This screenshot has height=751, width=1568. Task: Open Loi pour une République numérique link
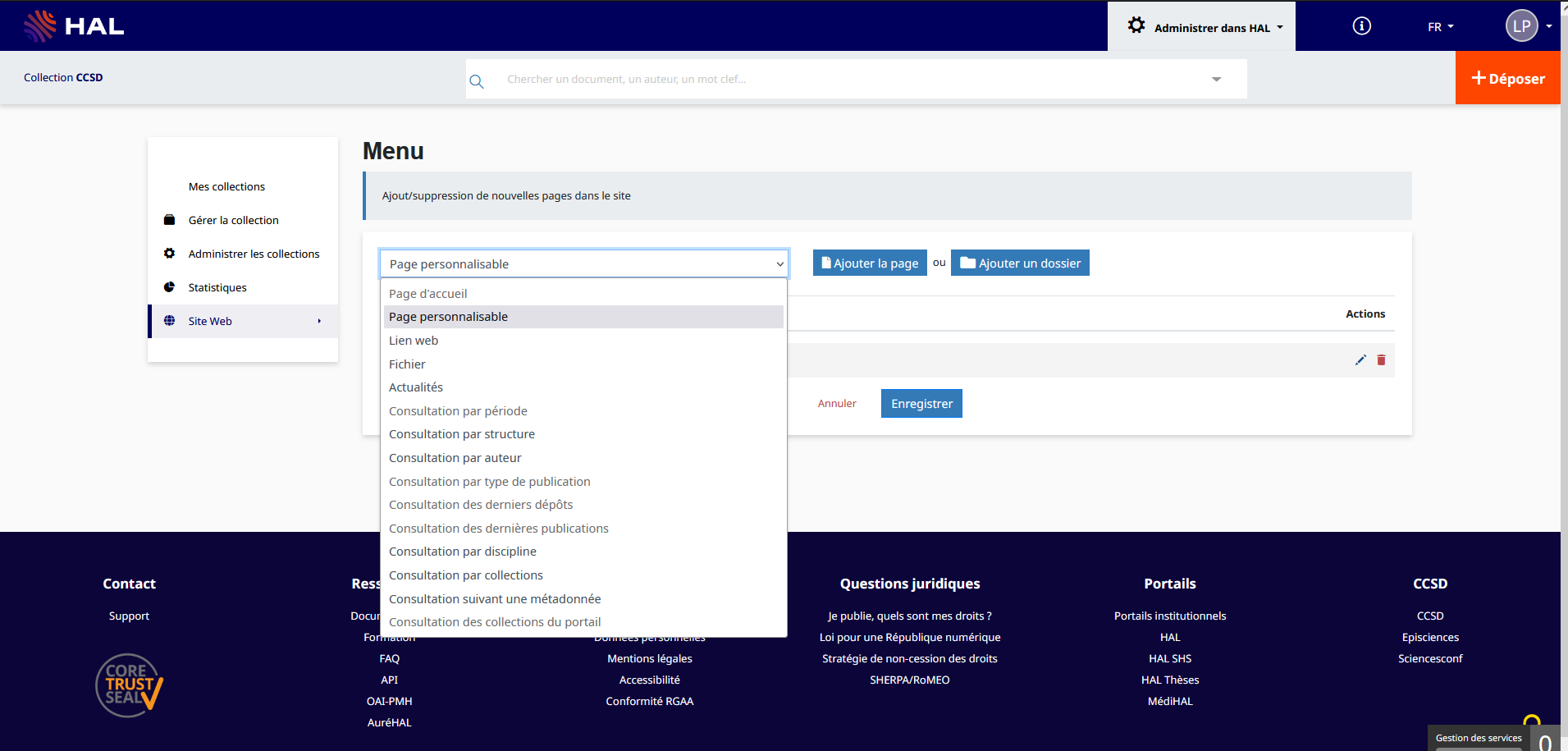(910, 637)
